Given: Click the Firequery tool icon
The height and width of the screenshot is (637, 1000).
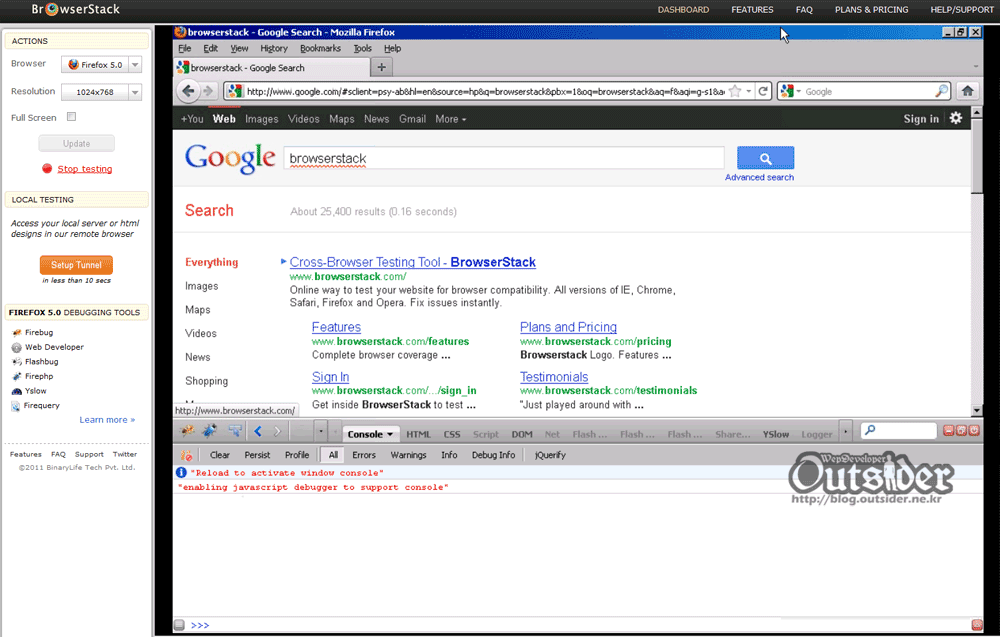Looking at the screenshot, I should [16, 406].
